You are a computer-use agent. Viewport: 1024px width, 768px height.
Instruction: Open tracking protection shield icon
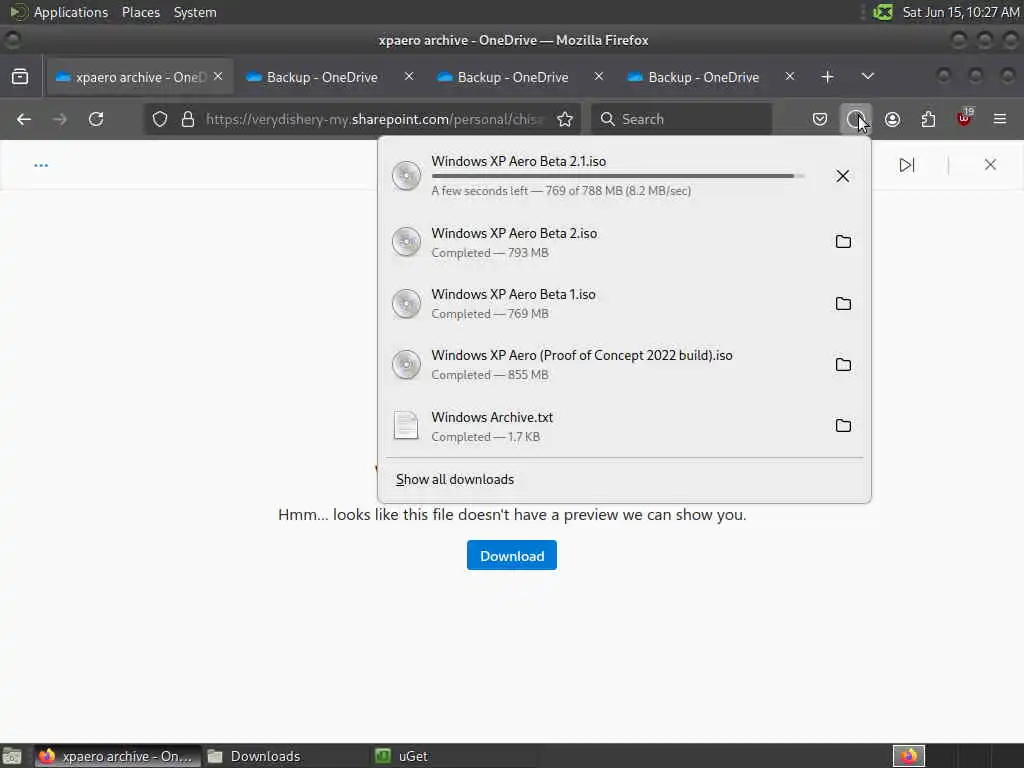160,119
